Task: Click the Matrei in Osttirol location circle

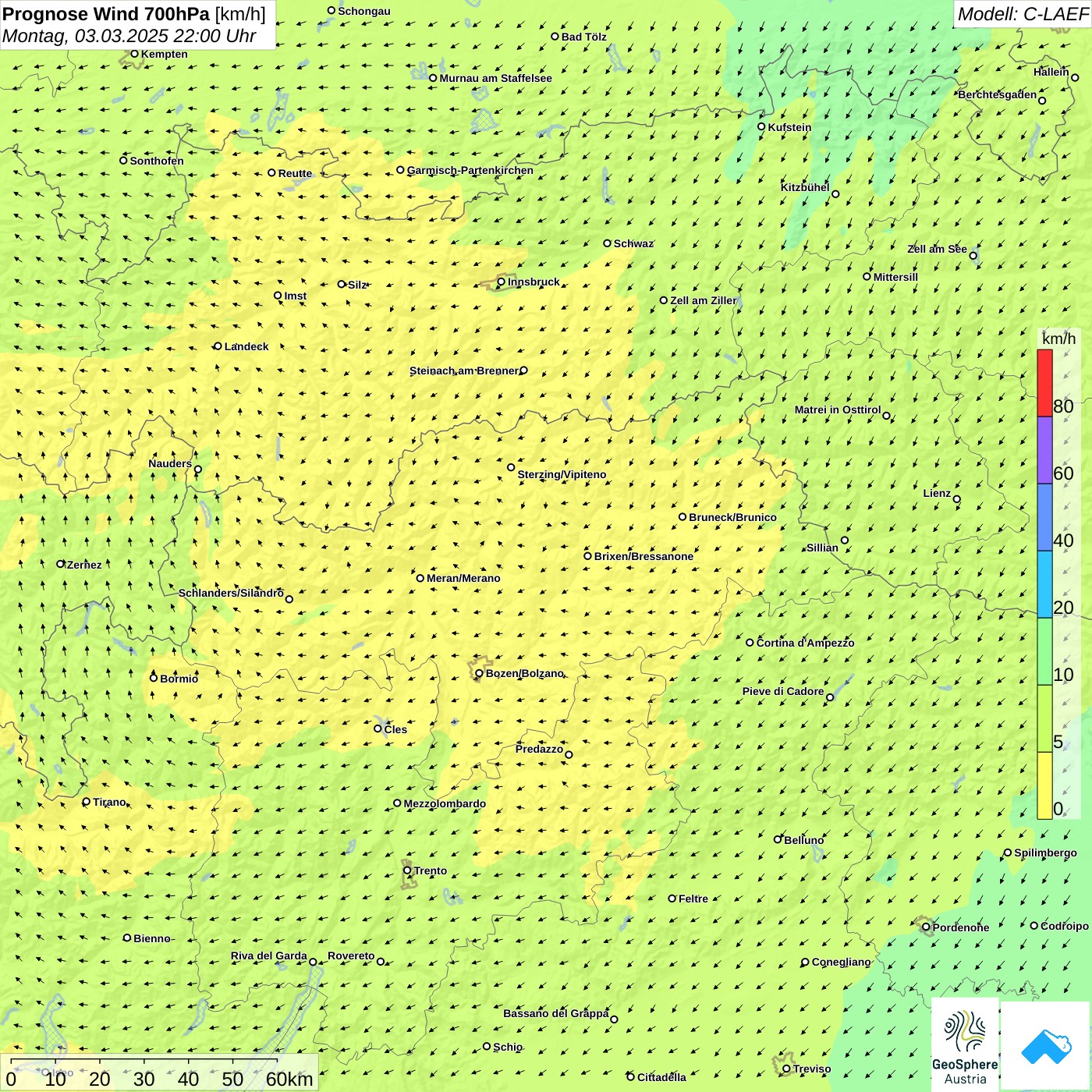Action: click(x=887, y=416)
